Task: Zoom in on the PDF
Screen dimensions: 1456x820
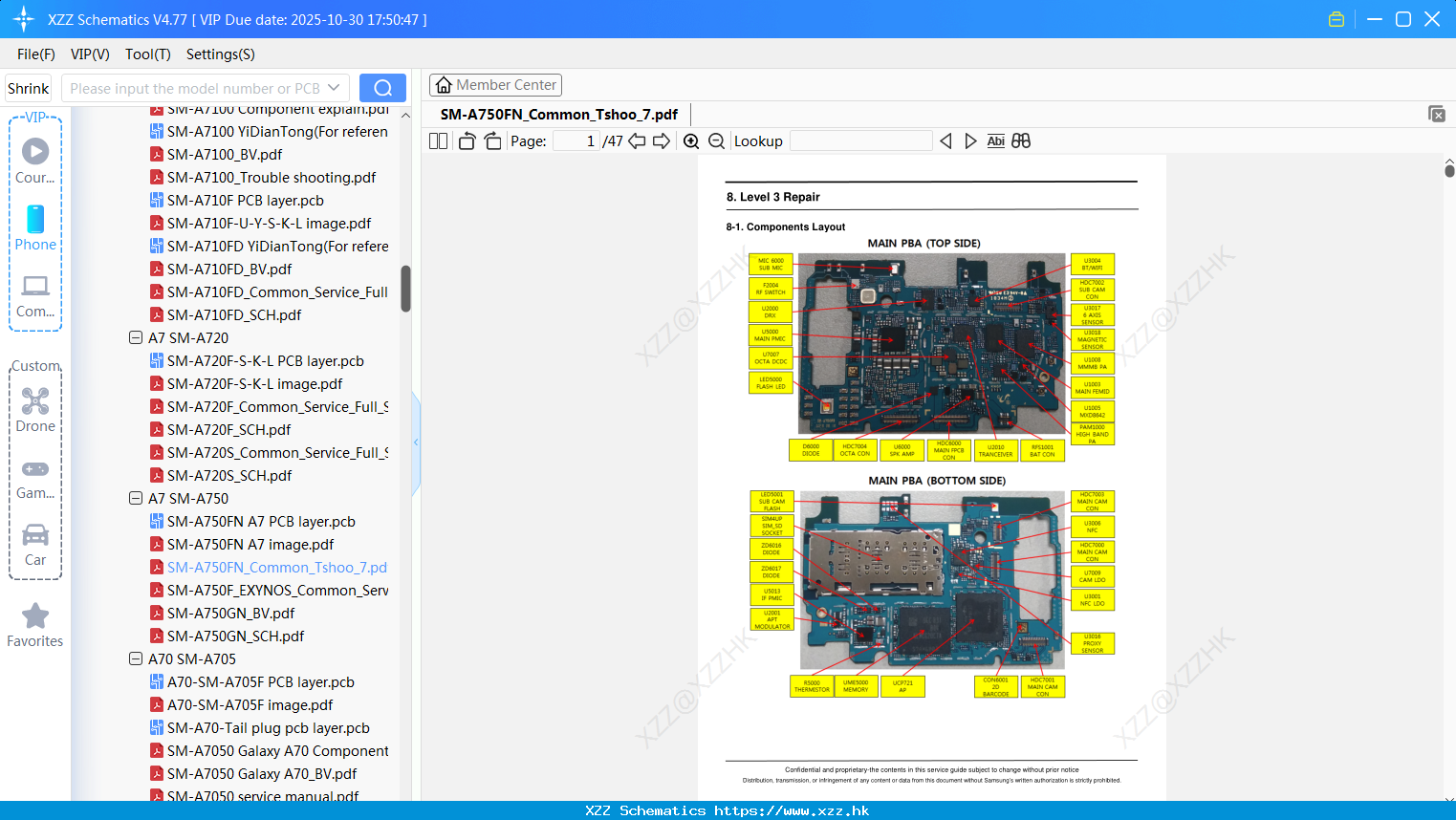Action: (691, 141)
